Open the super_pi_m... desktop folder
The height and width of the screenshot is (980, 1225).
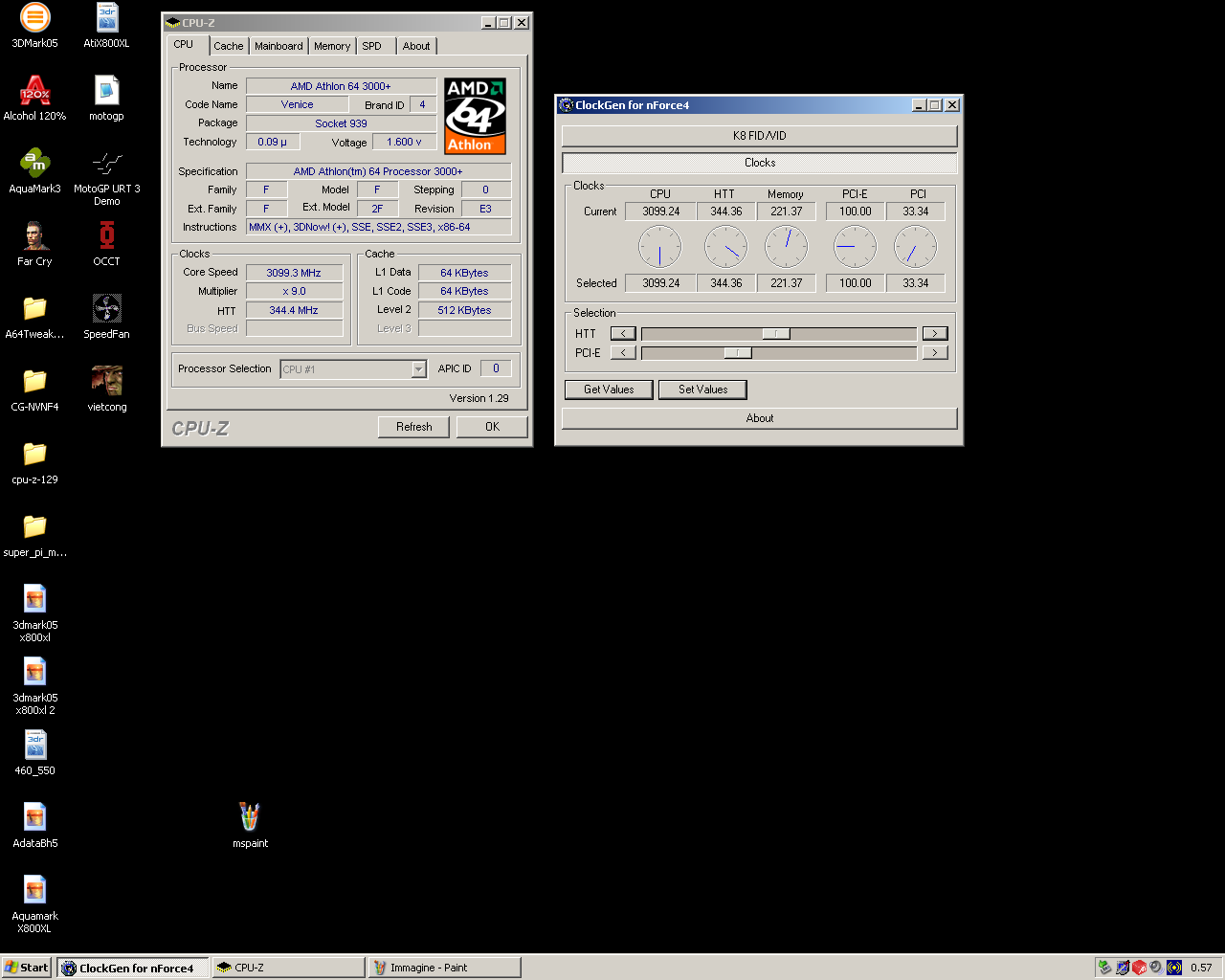pyautogui.click(x=34, y=534)
